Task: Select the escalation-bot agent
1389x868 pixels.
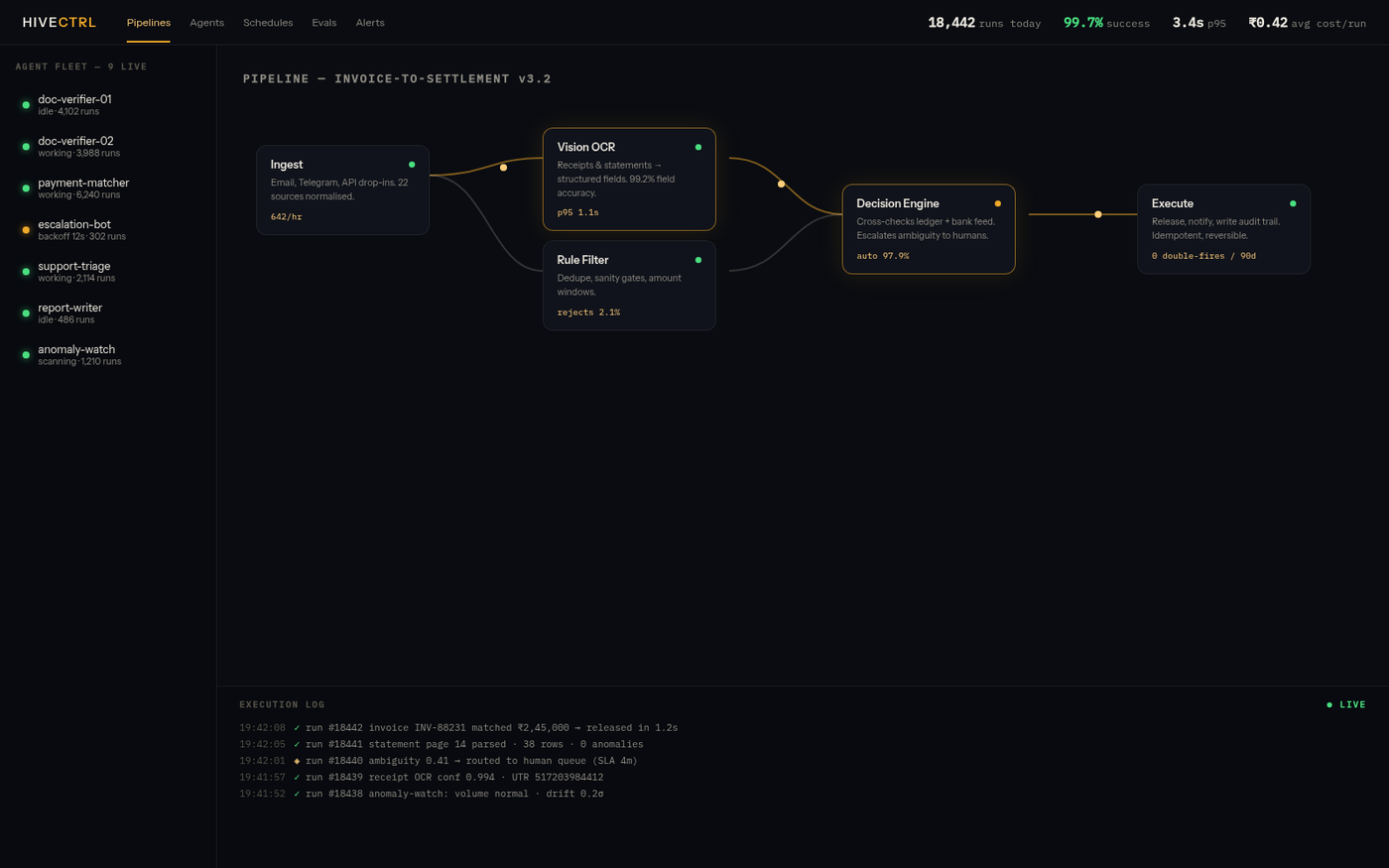Action: [108, 229]
